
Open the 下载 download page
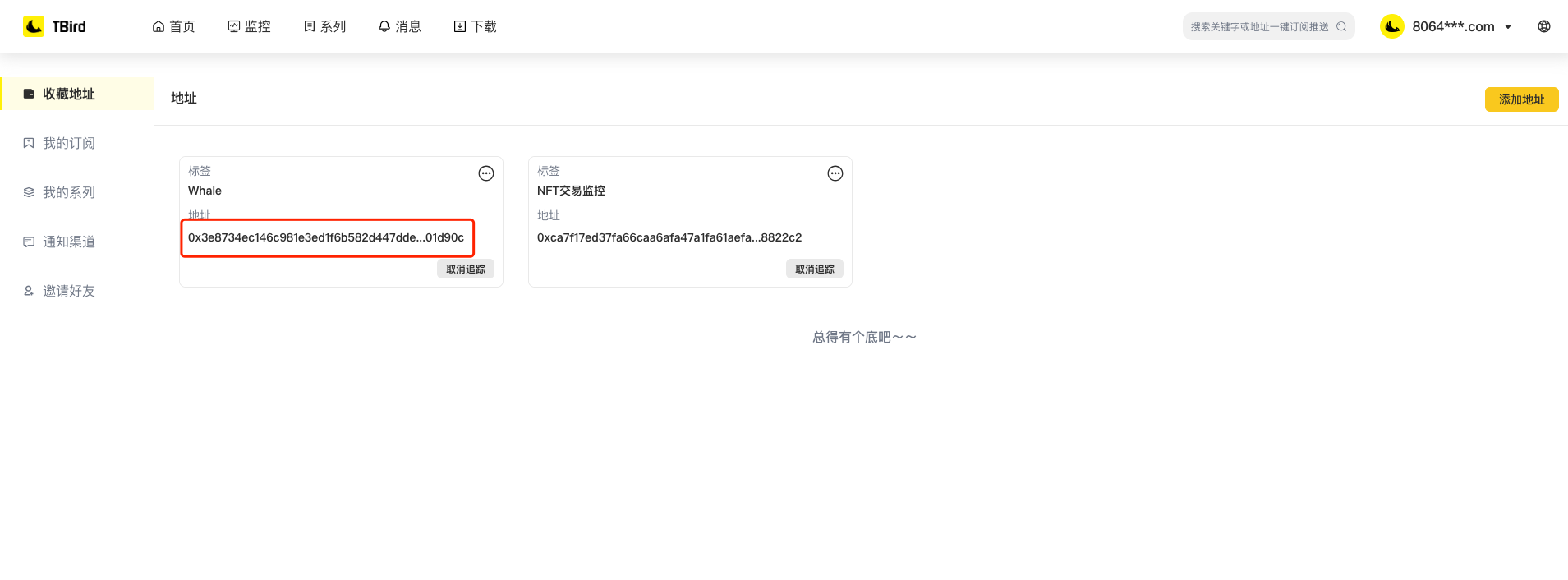(x=475, y=26)
